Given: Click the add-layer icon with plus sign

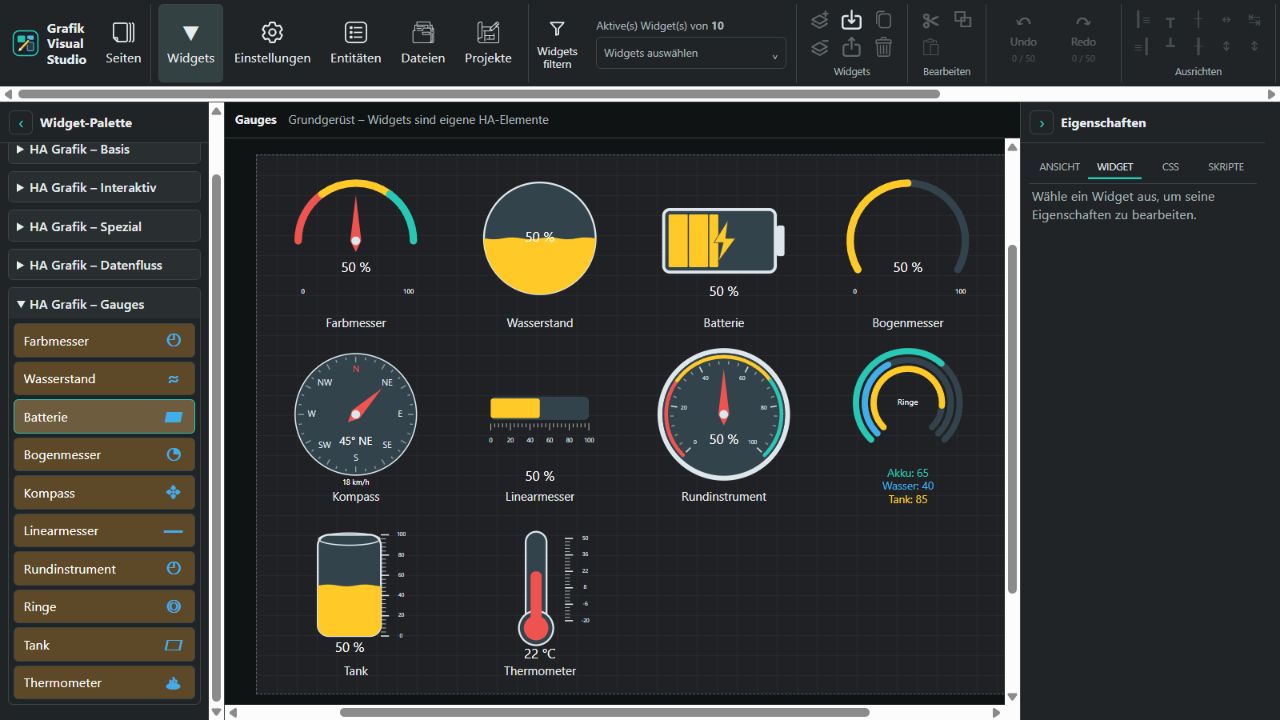Looking at the screenshot, I should point(820,20).
